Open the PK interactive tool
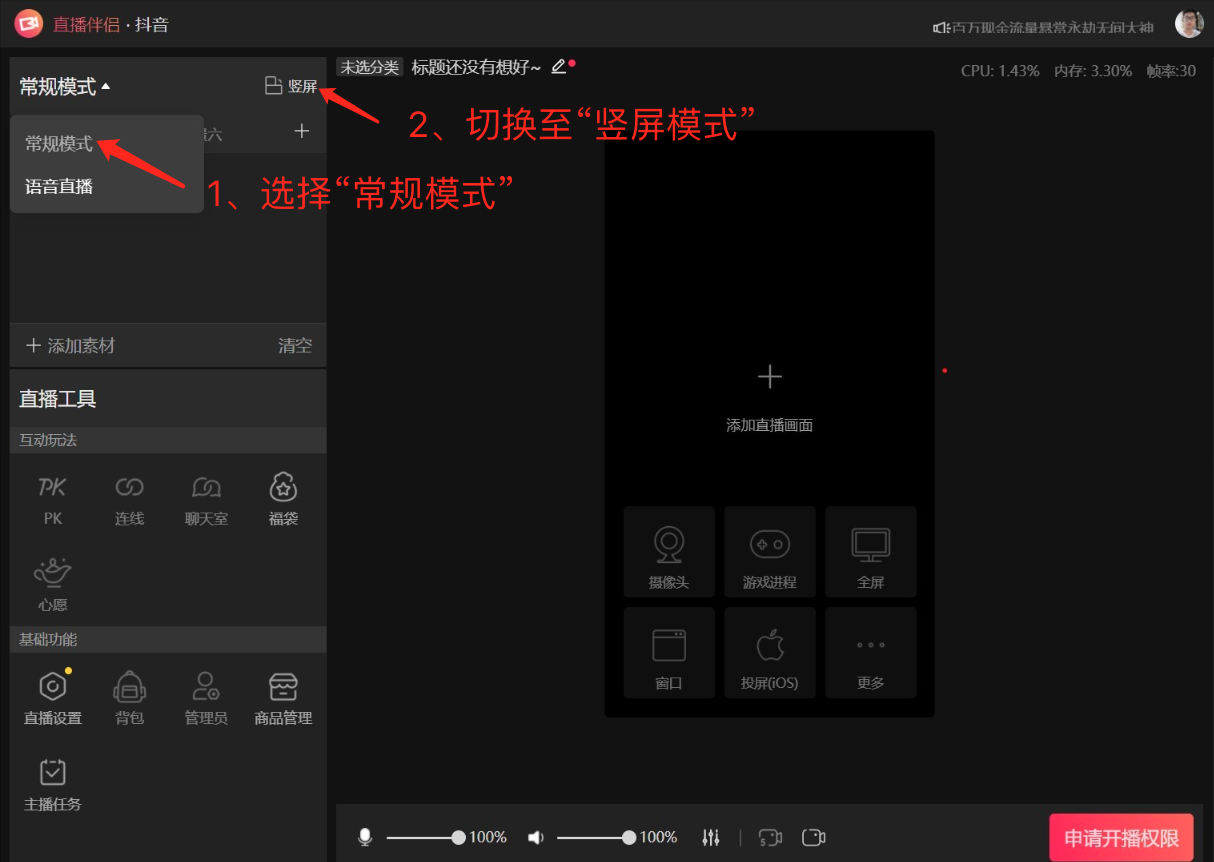 pos(52,499)
